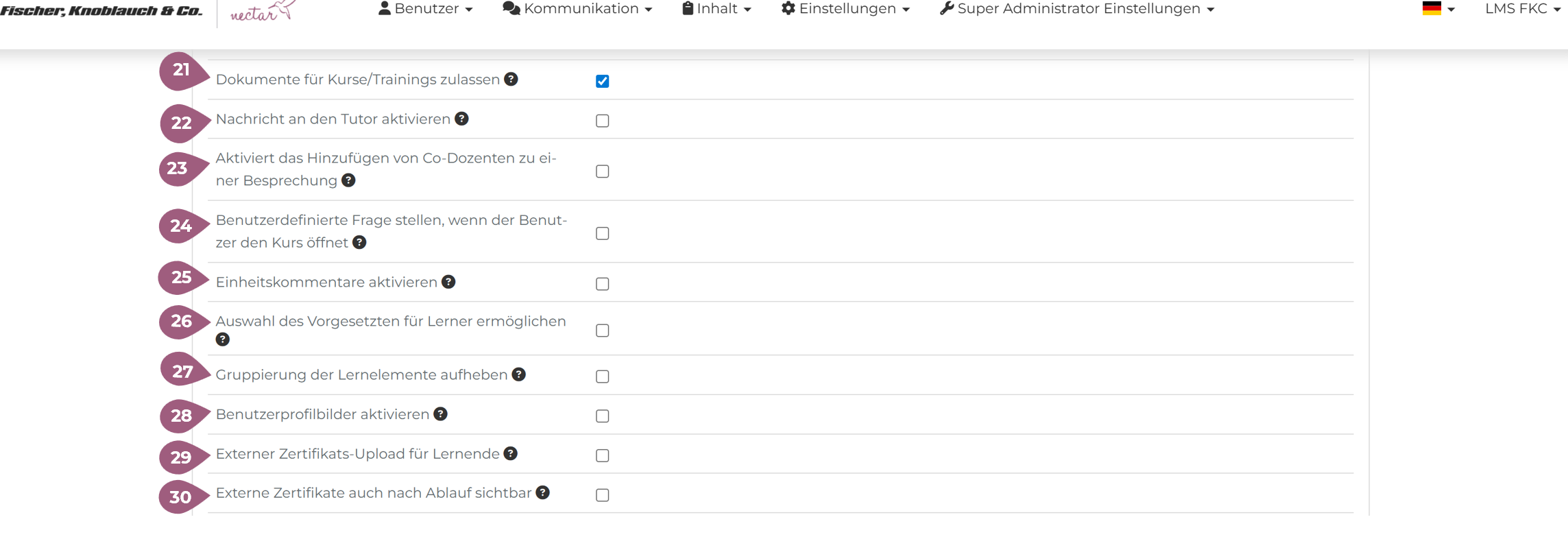Tick the Benutzerprofilbilder aktivieren checkbox

click(603, 416)
